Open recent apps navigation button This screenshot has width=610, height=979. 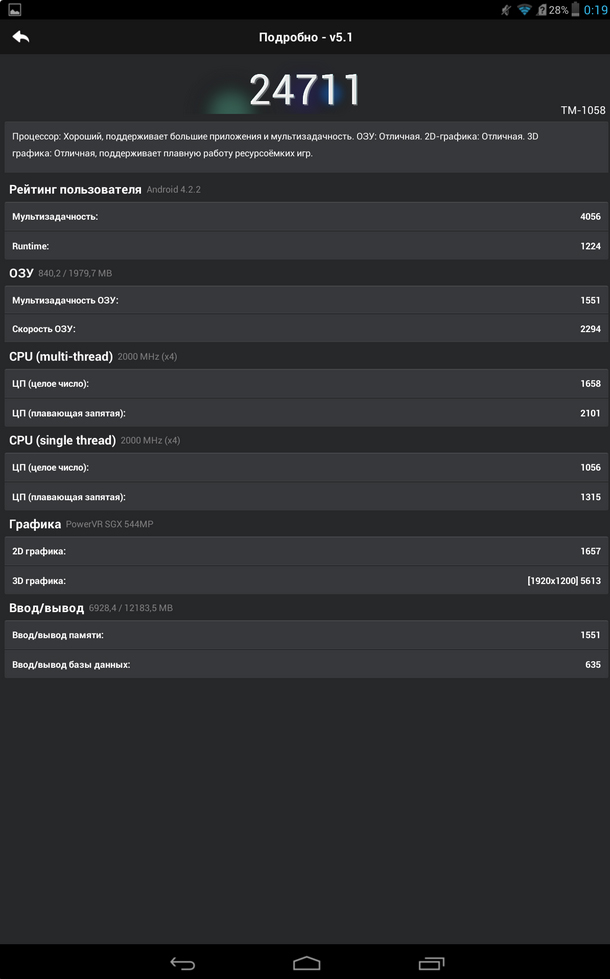coord(431,963)
